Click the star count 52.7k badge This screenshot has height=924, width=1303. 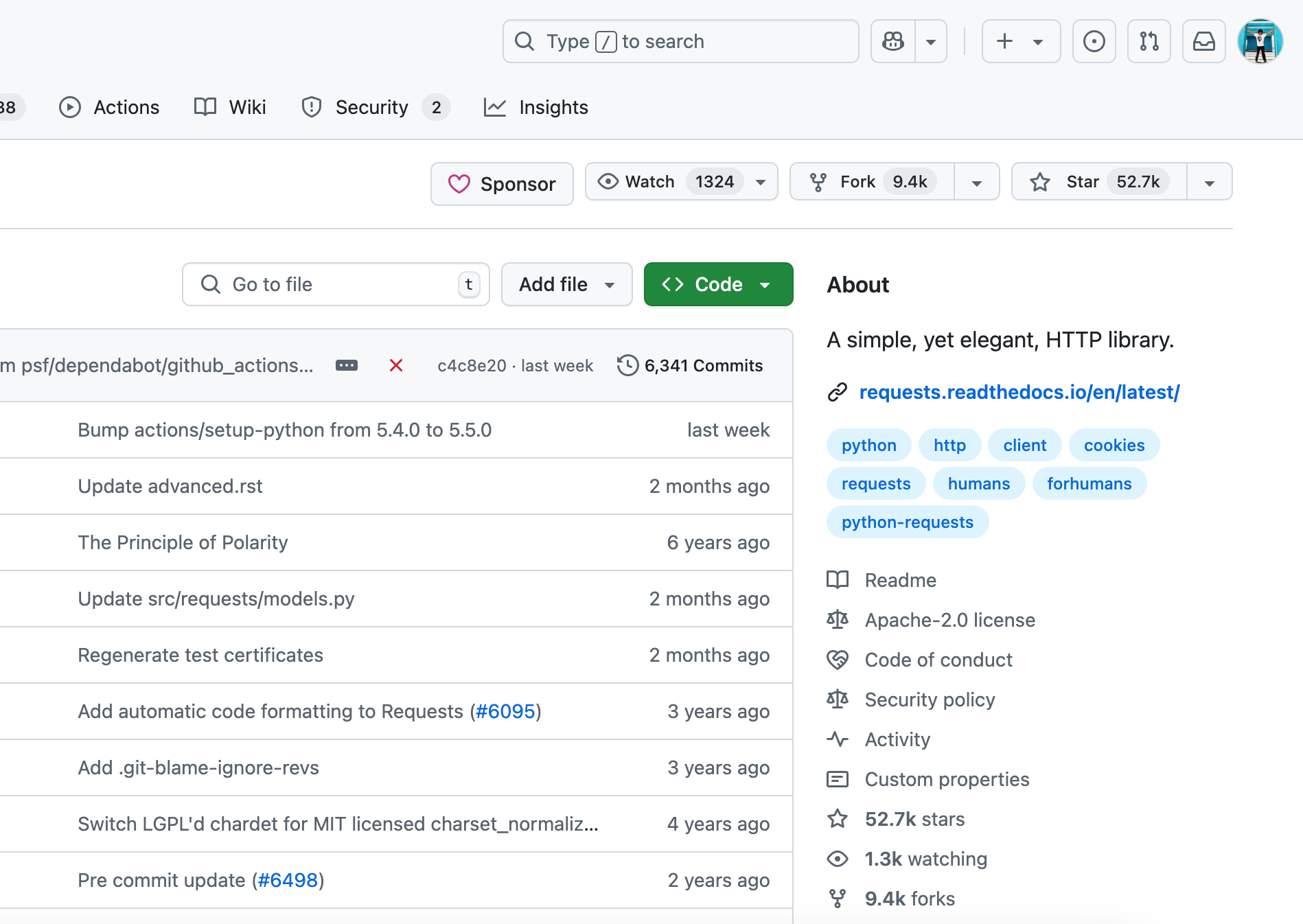[1138, 181]
